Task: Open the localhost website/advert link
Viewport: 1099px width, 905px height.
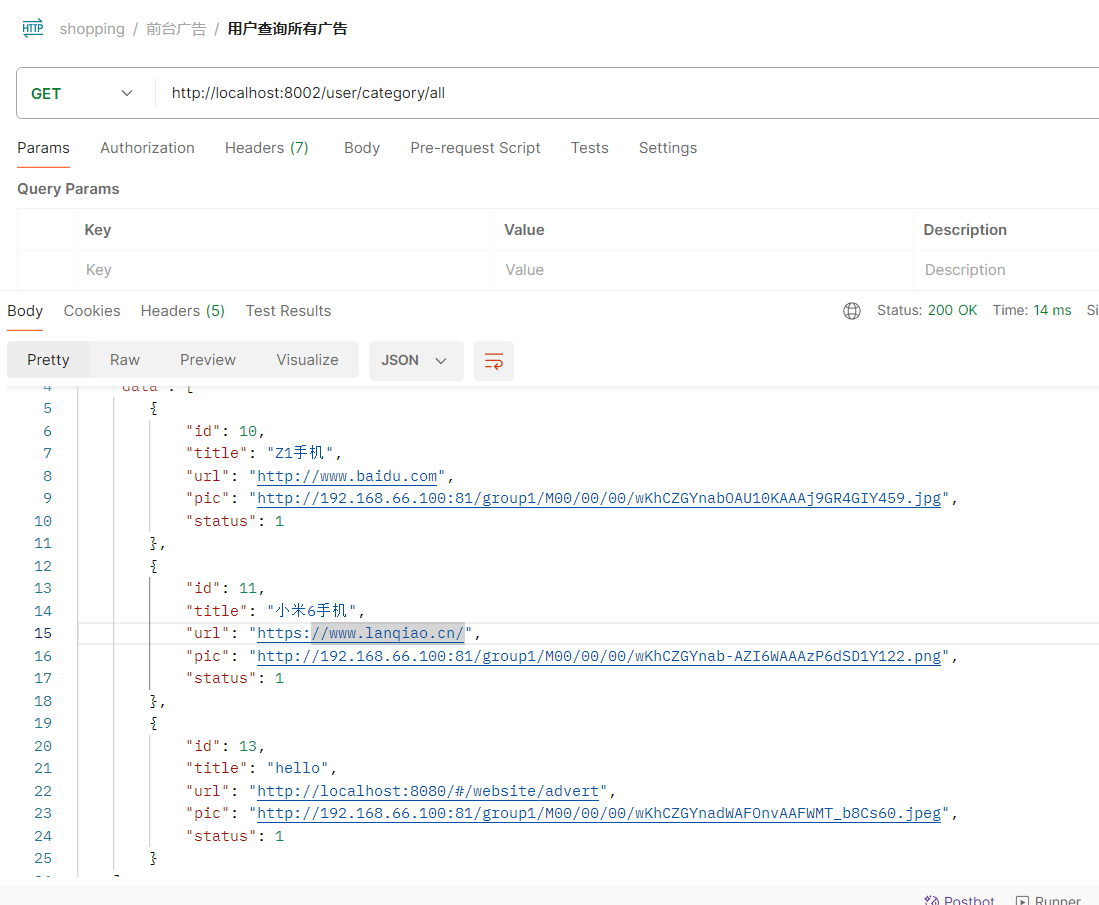Action: (x=428, y=791)
